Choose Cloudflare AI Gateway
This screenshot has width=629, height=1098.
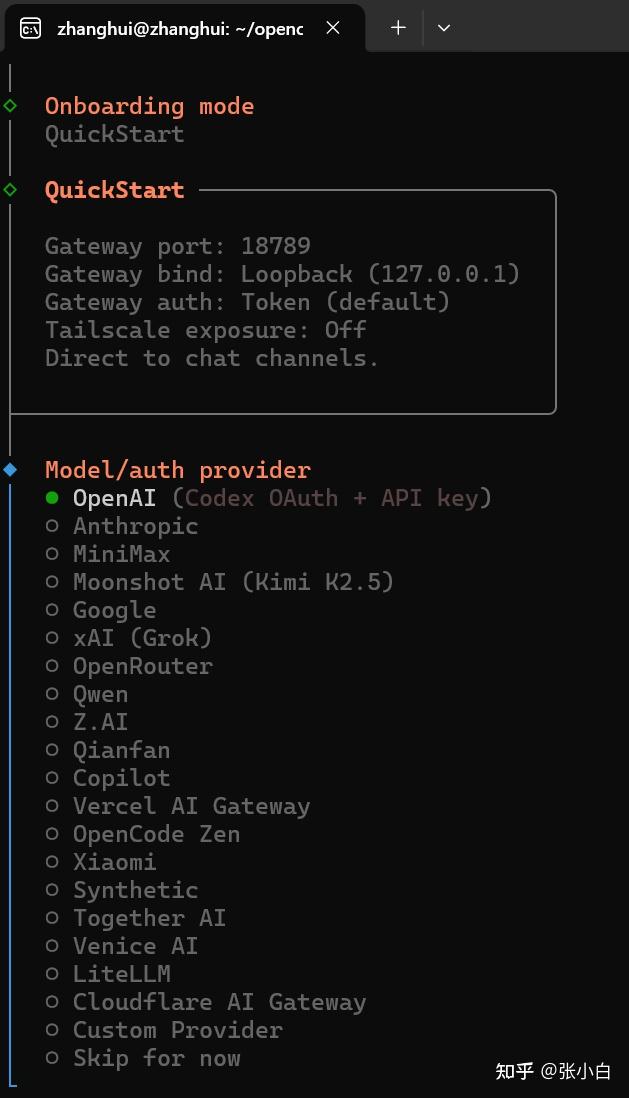pyautogui.click(x=219, y=1002)
